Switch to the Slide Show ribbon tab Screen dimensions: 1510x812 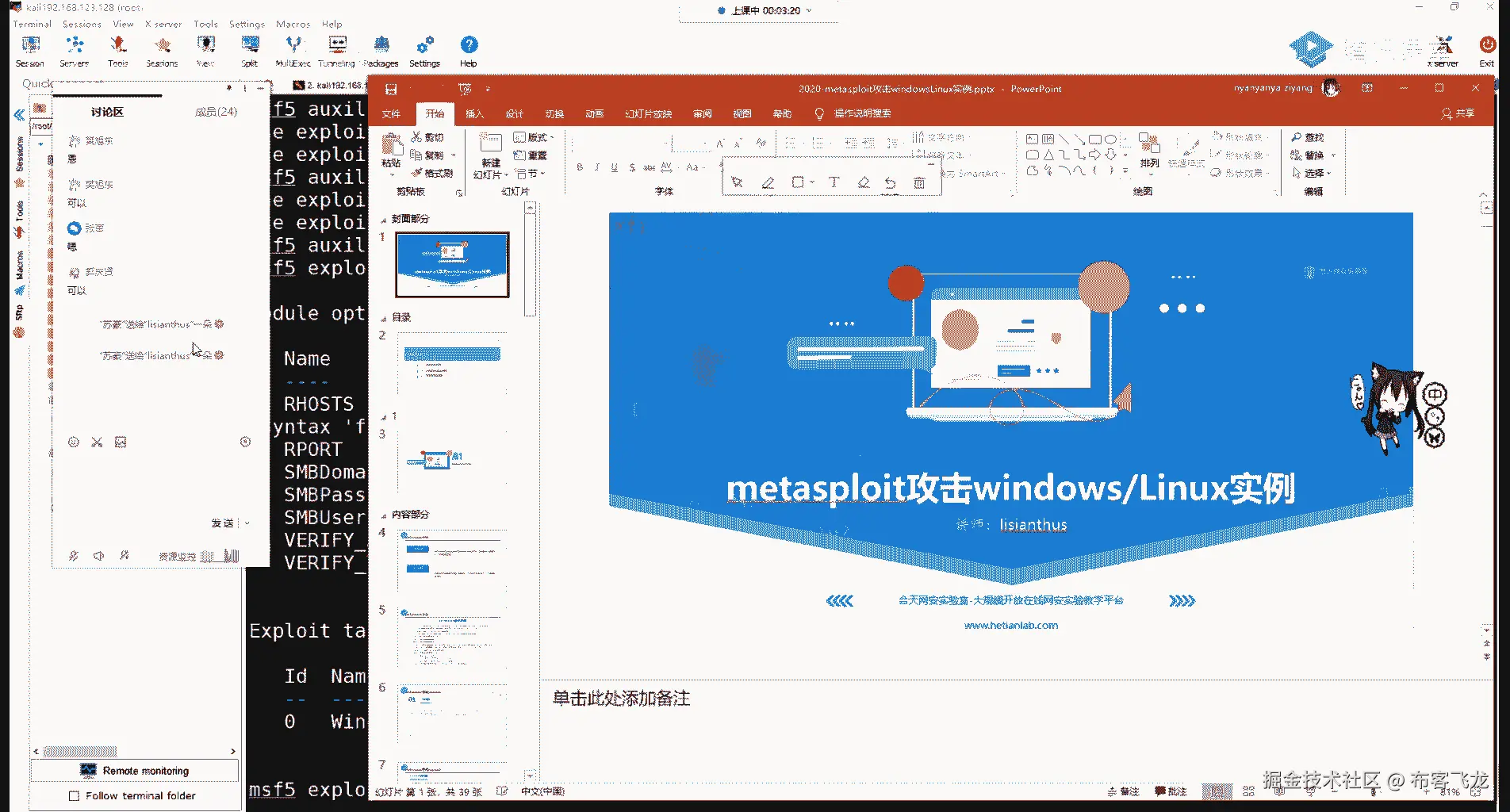[x=648, y=113]
